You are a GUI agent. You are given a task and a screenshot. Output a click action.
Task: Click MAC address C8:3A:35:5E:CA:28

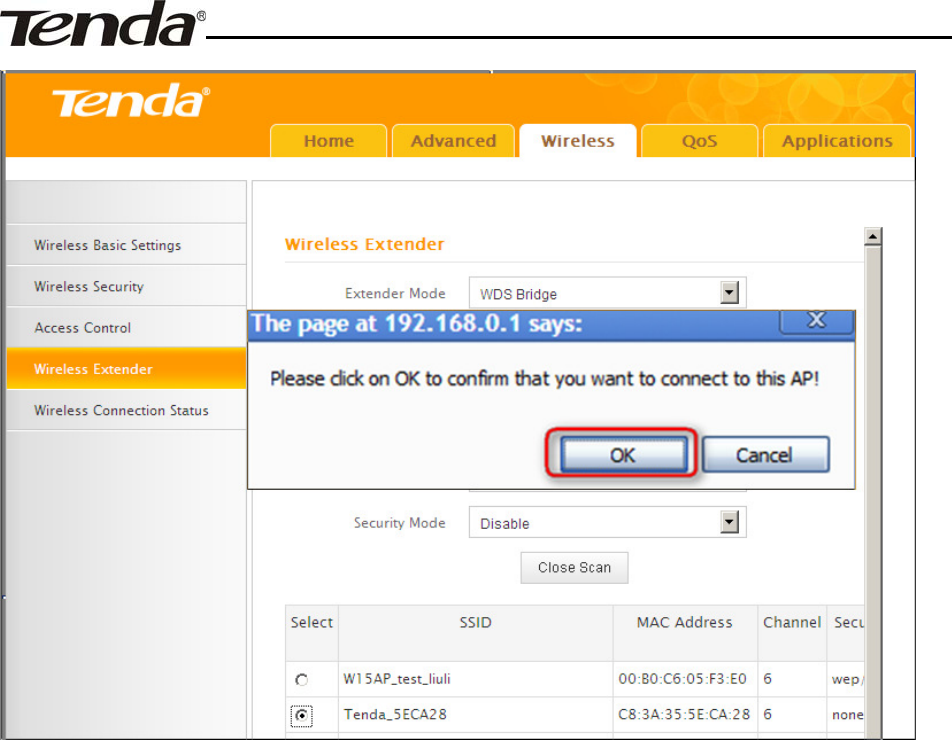coord(684,715)
